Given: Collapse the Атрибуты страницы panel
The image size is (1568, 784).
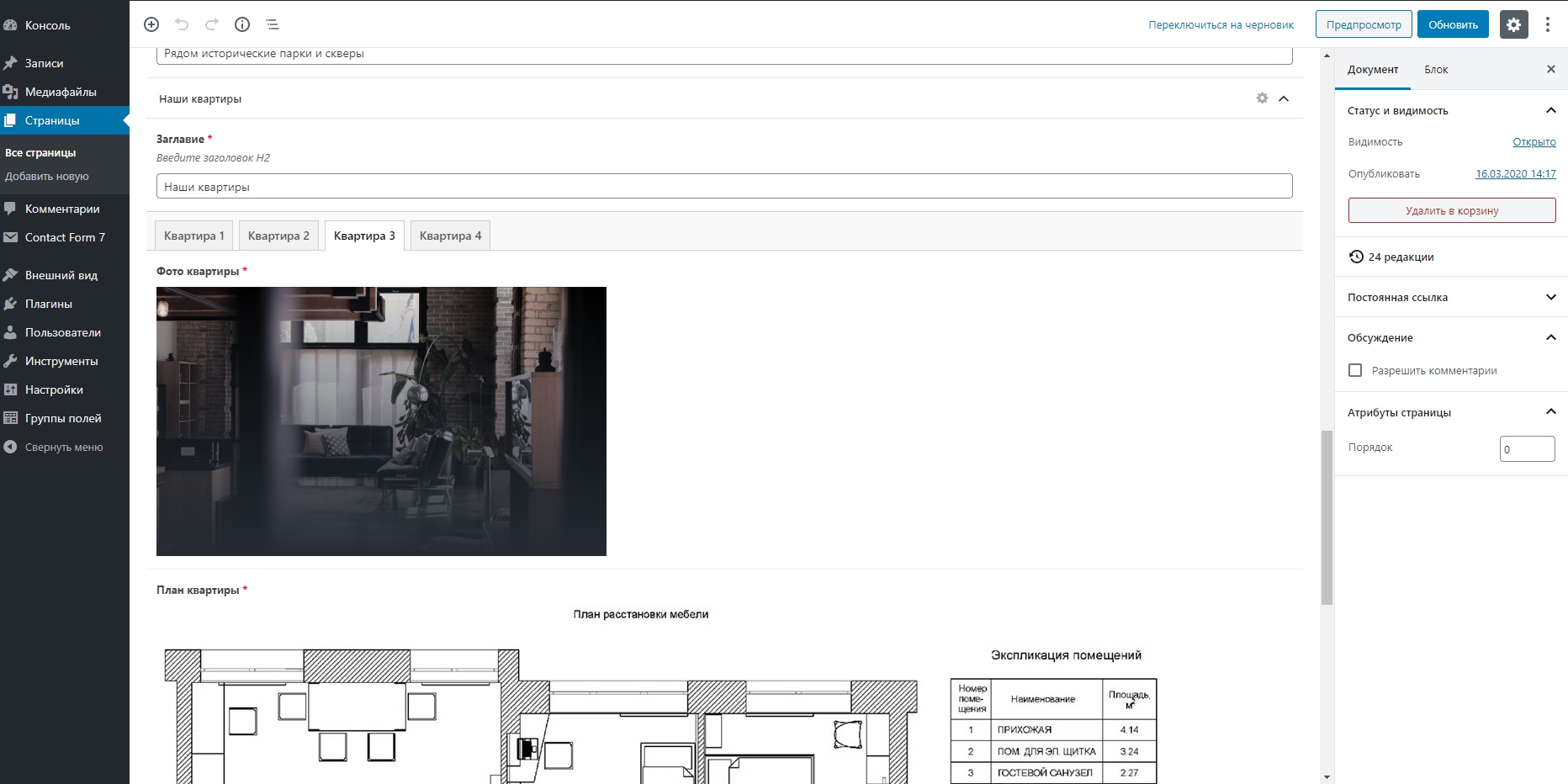Looking at the screenshot, I should (x=1551, y=411).
